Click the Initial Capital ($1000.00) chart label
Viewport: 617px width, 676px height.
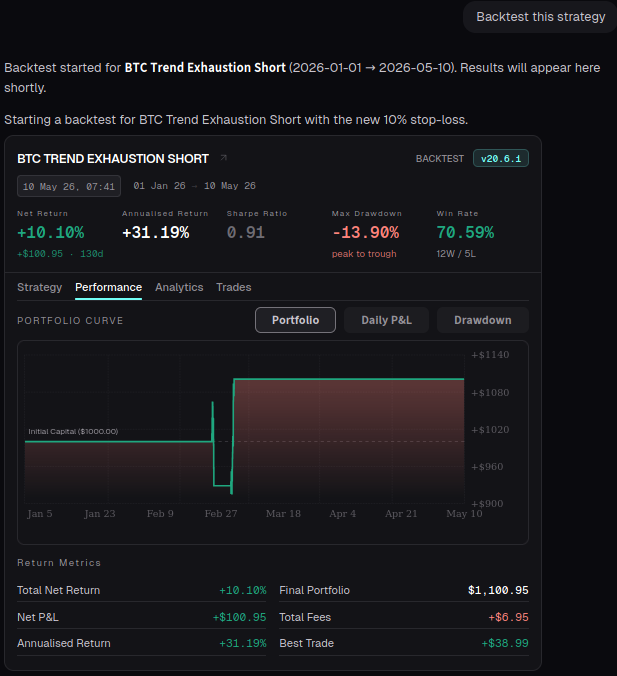point(73,432)
